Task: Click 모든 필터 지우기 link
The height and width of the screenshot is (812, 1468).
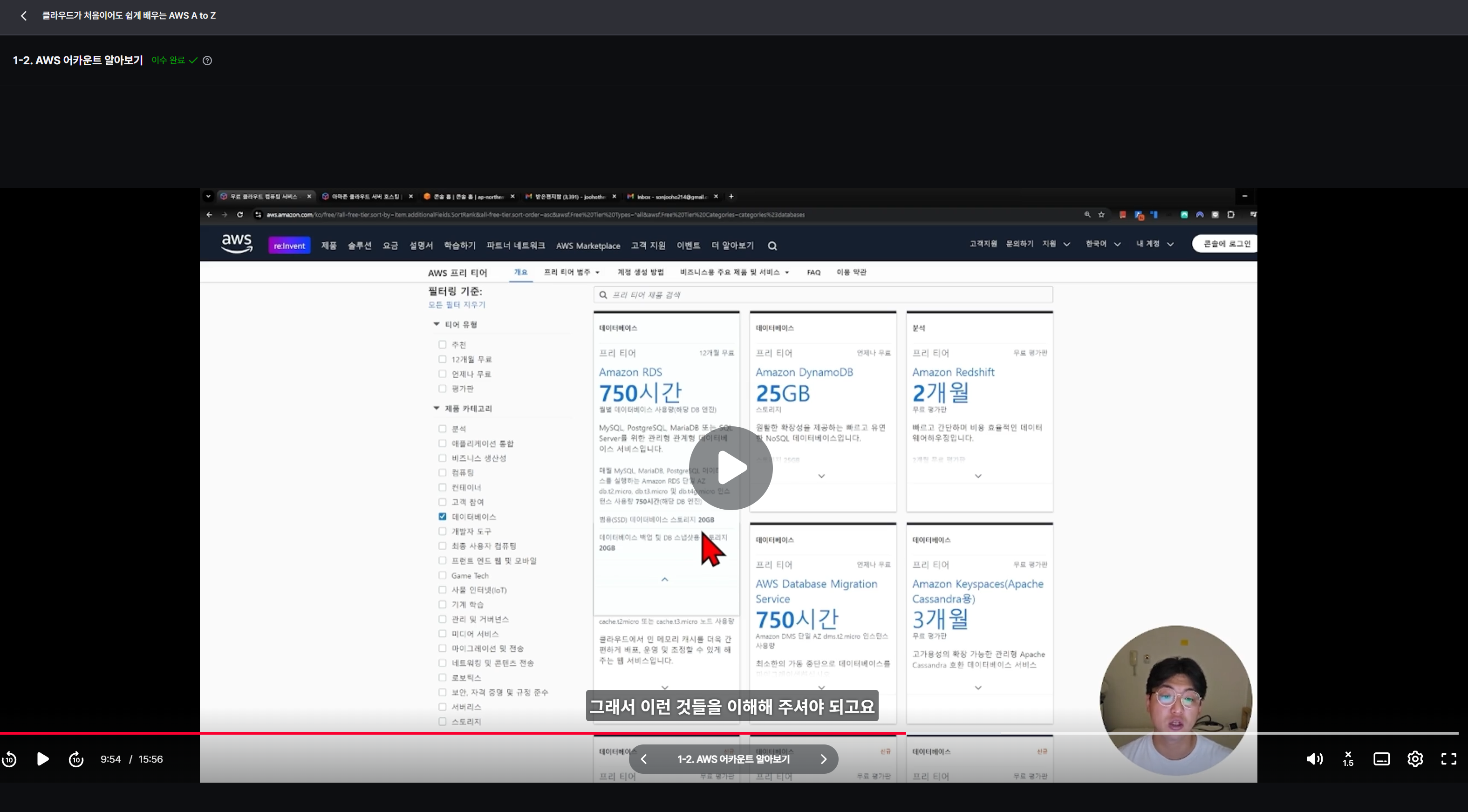Action: click(457, 305)
